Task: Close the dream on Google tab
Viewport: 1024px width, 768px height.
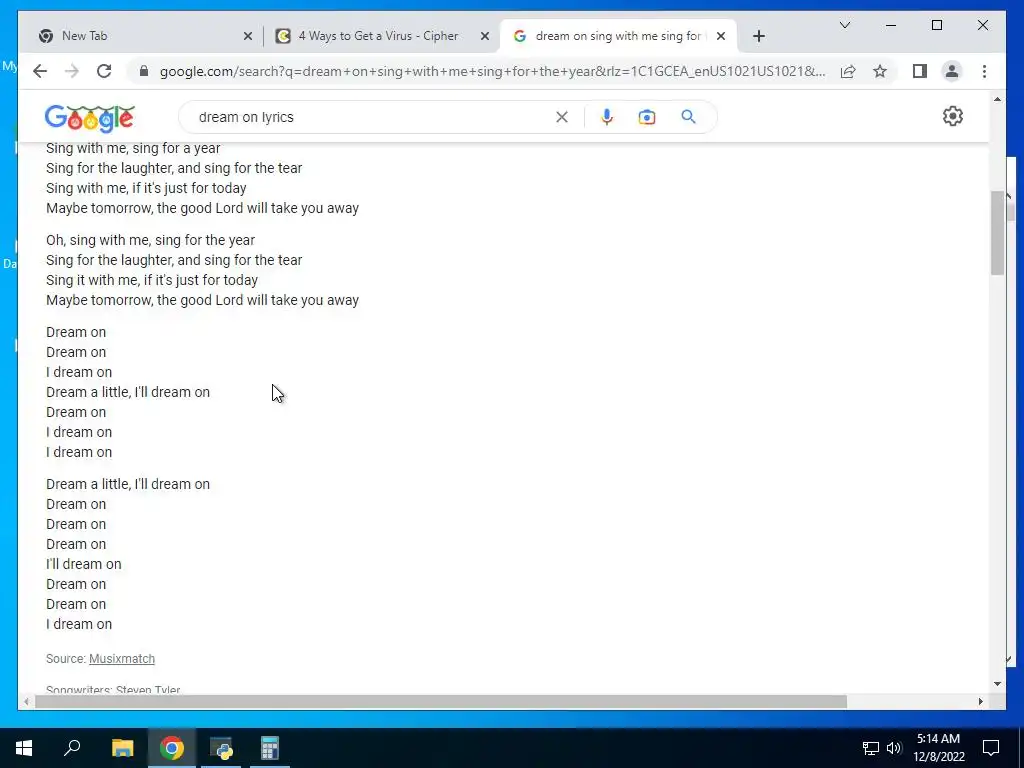Action: [x=721, y=36]
